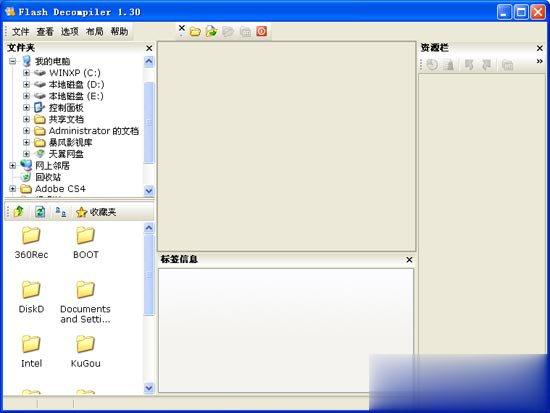Click the third greyed icon in 资源栏 toolbar

(469, 65)
